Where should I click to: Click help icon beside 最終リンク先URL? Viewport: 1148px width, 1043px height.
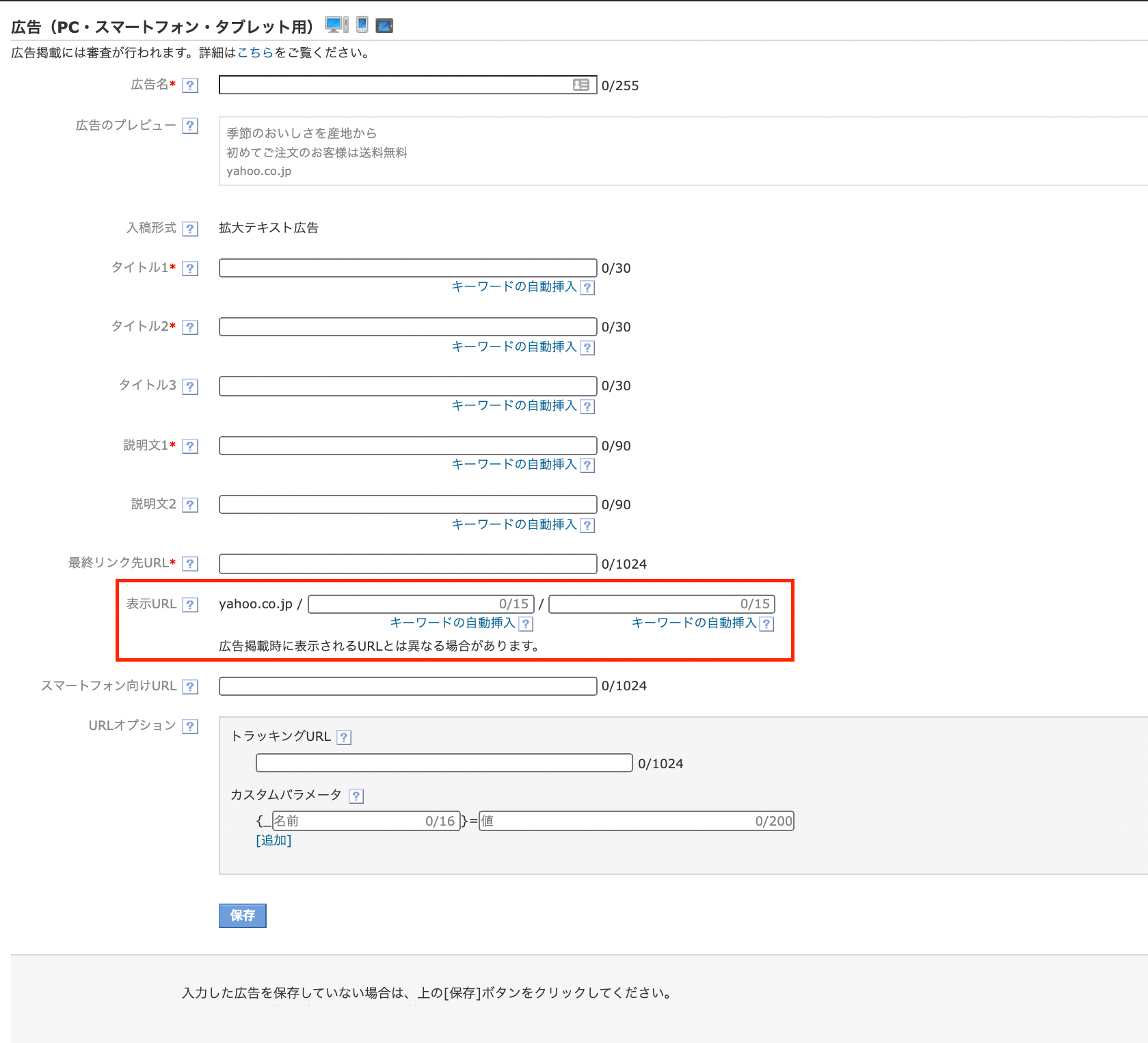pos(191,563)
